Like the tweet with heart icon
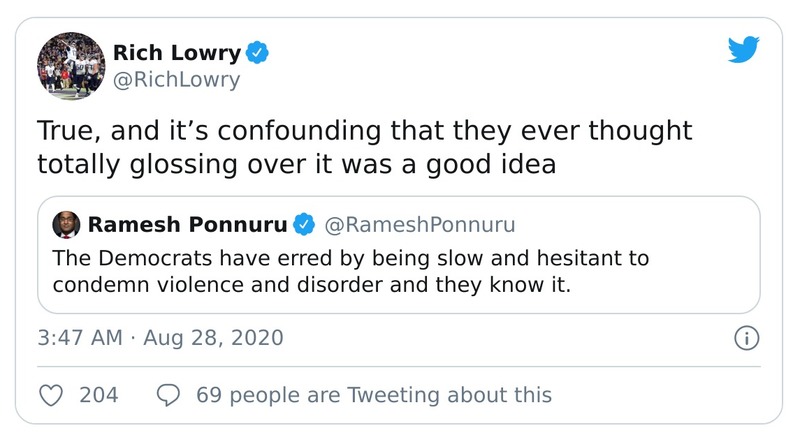The image size is (800, 442). coord(52,395)
